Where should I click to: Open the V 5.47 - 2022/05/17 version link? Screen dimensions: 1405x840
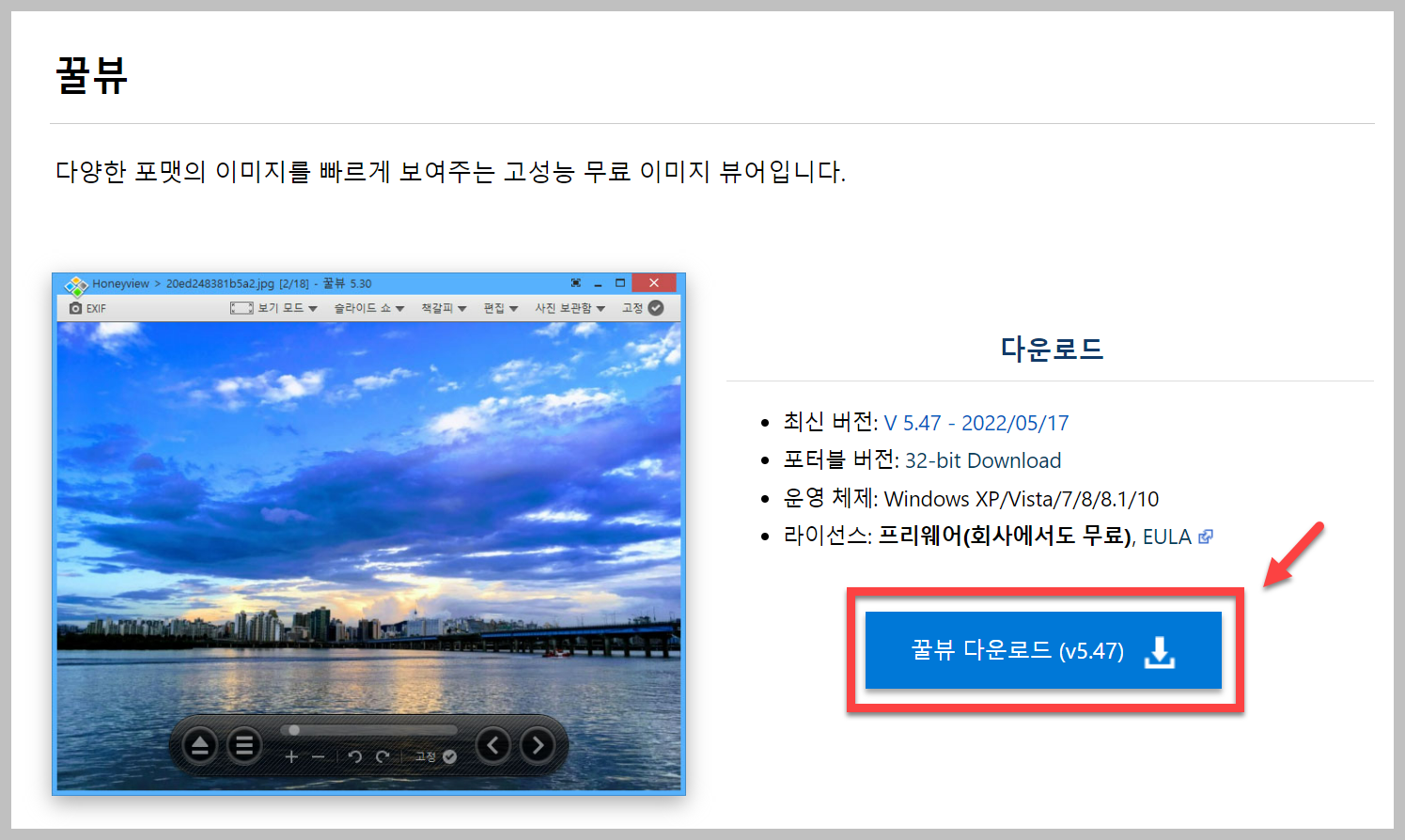tap(976, 423)
